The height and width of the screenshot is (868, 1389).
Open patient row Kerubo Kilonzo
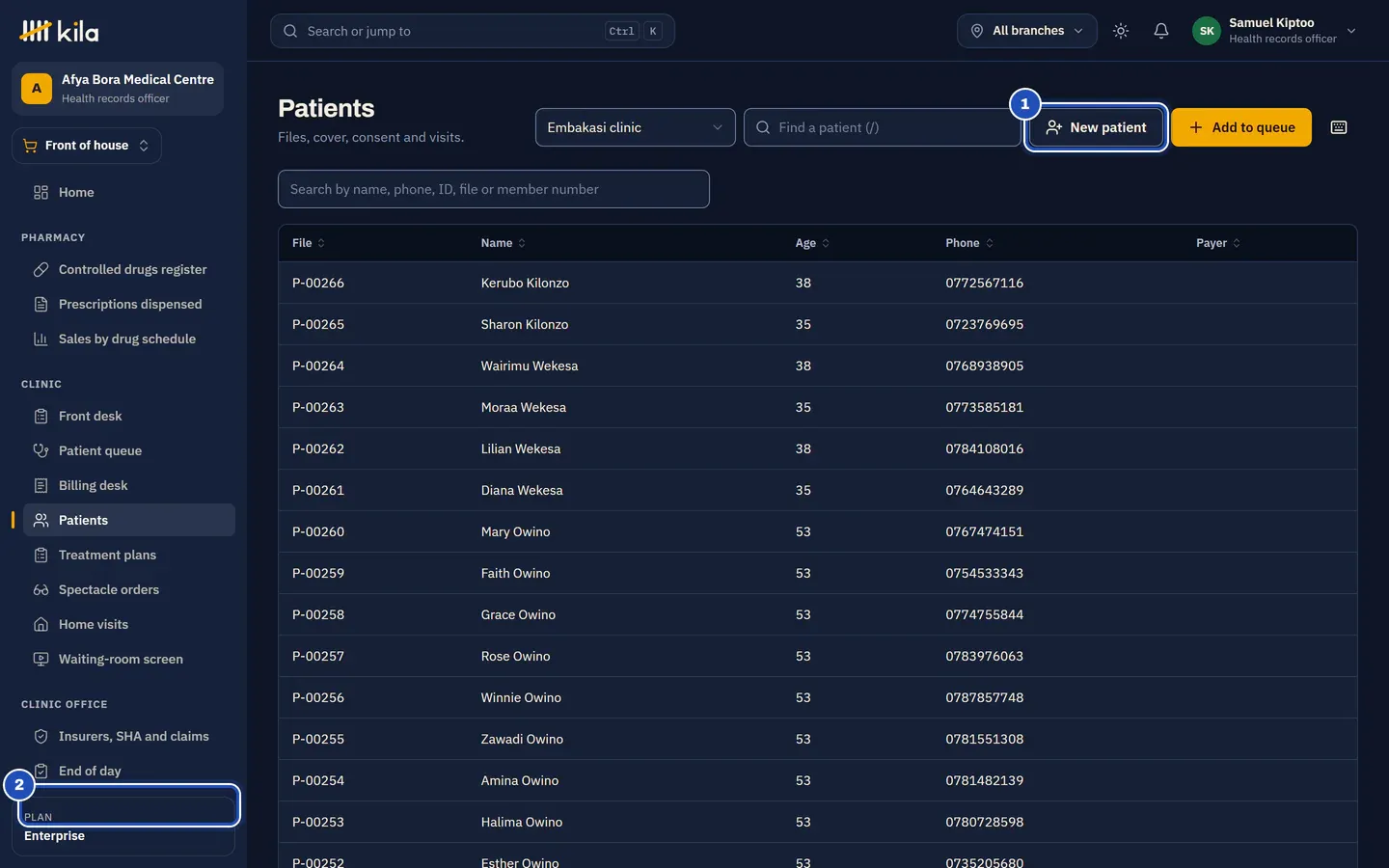[x=817, y=284]
